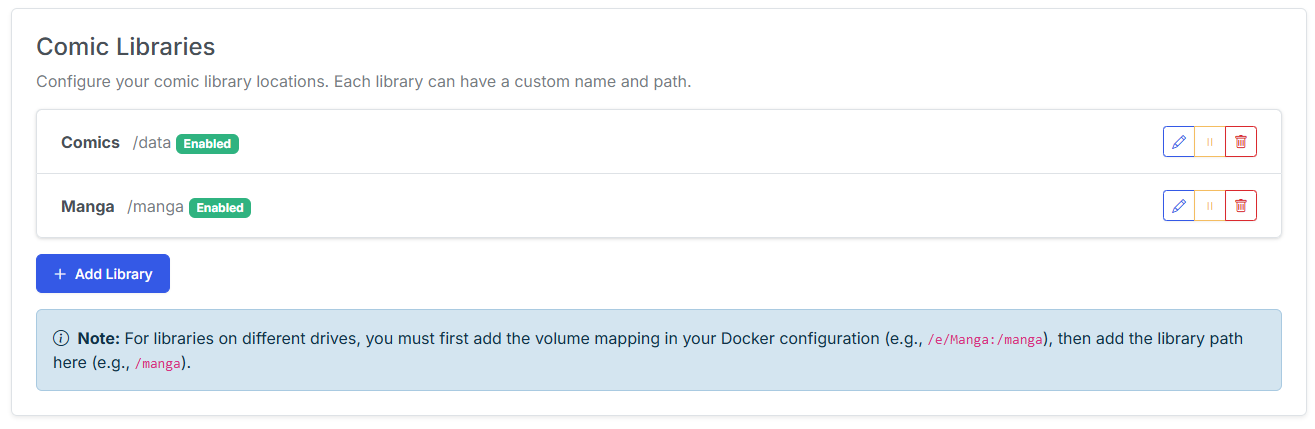Click the Enabled badge on Manga row
Screen dimensions: 1315x429
click(220, 208)
